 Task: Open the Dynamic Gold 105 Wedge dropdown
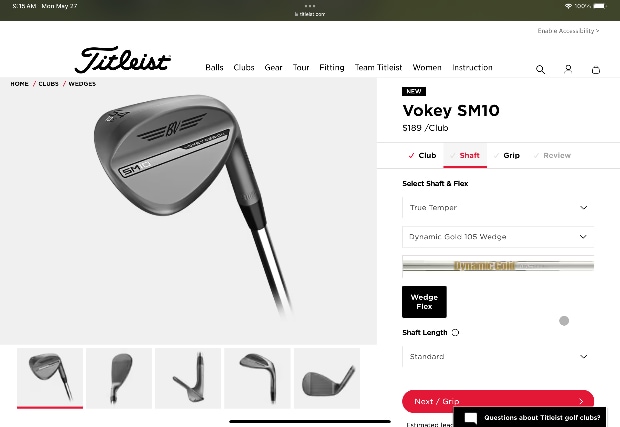tap(498, 237)
